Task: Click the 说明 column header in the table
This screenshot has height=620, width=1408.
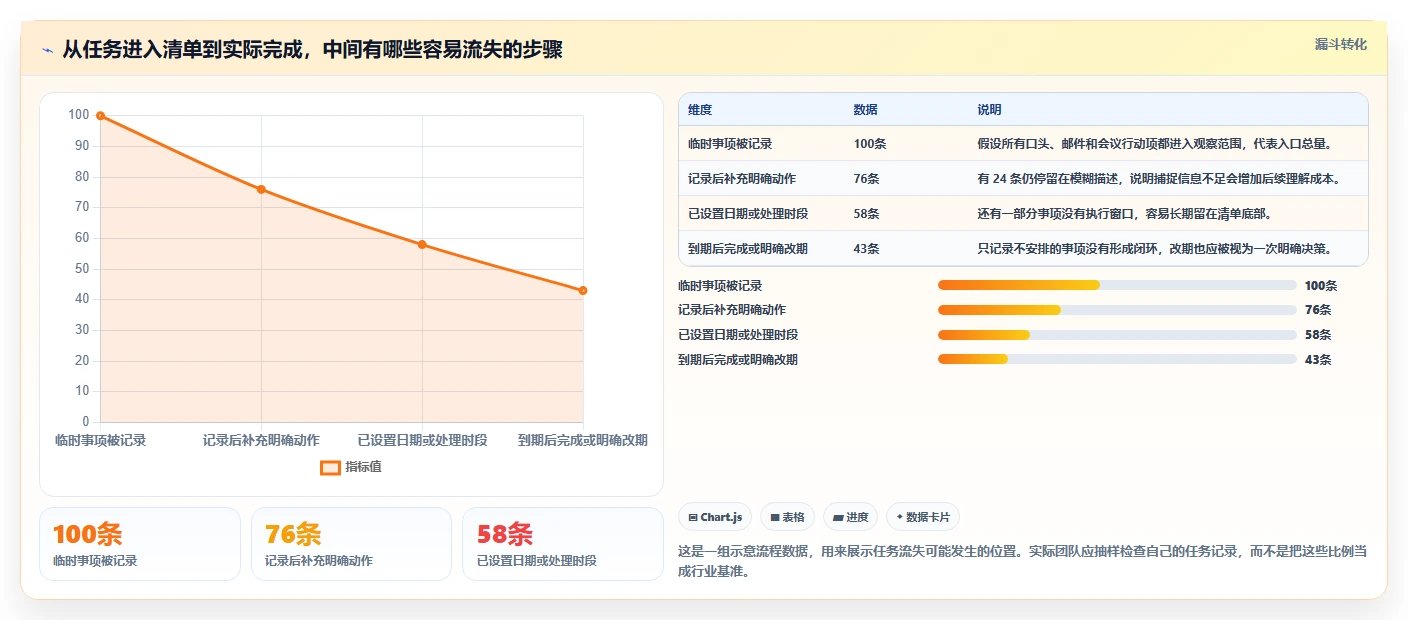Action: point(990,110)
